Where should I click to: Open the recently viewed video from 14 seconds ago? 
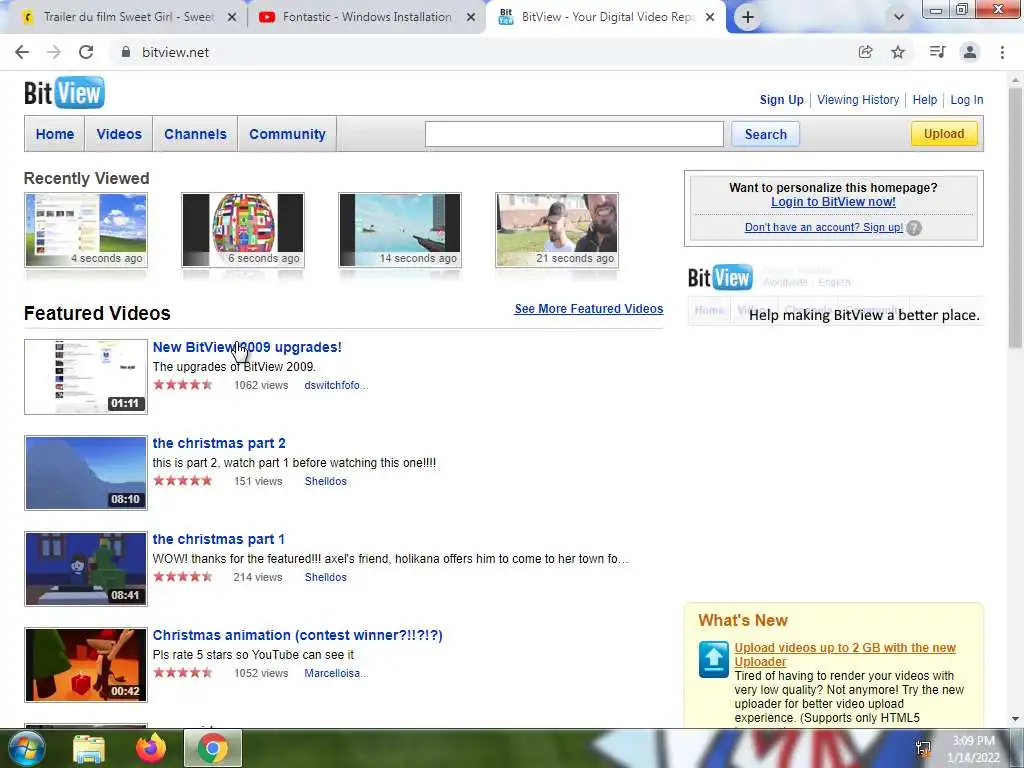(x=400, y=230)
